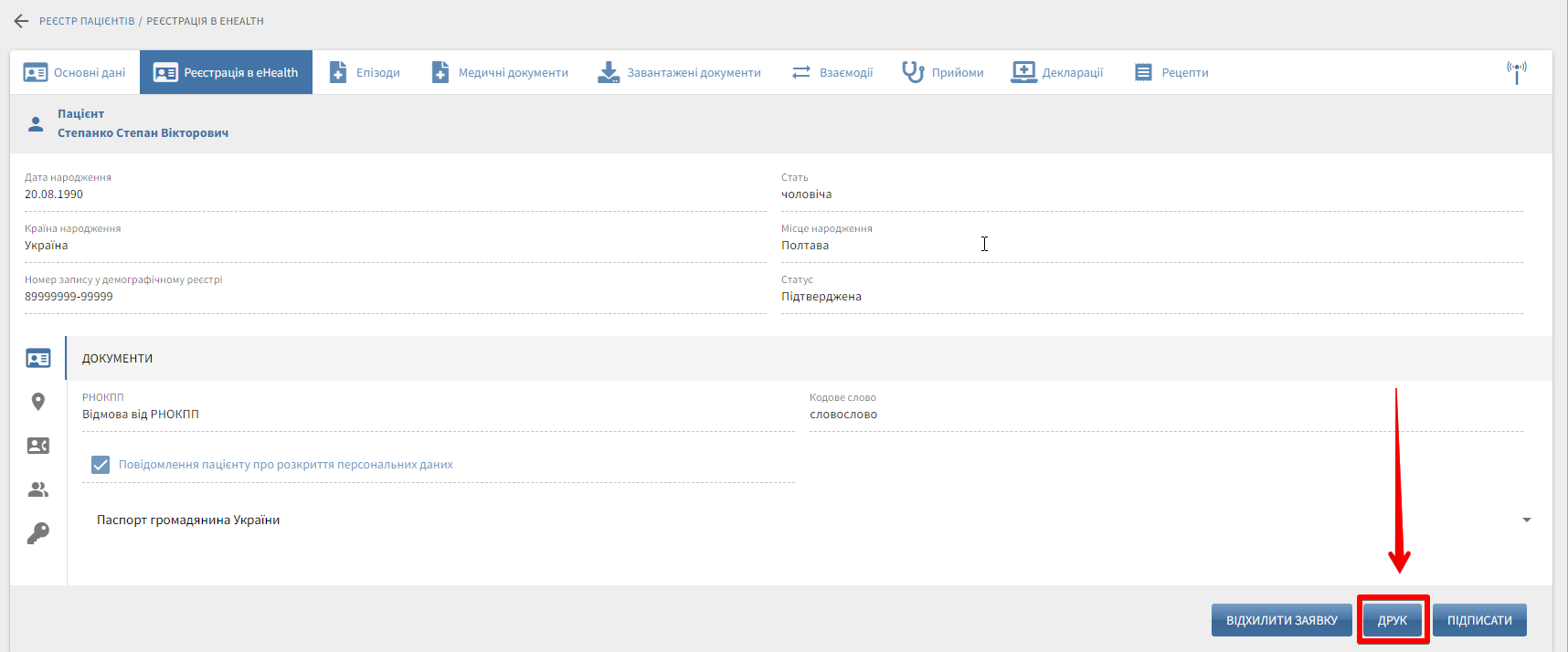Click ВІДХИЛИТИ ЗАЯВКУ button
1568x652 pixels.
point(1281,620)
